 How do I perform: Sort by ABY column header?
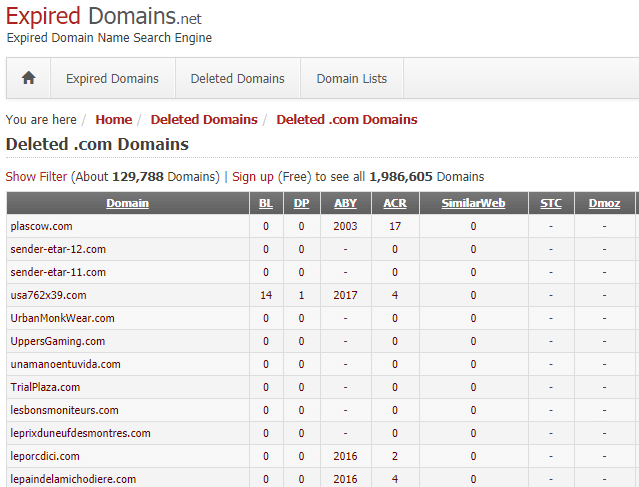coord(345,203)
